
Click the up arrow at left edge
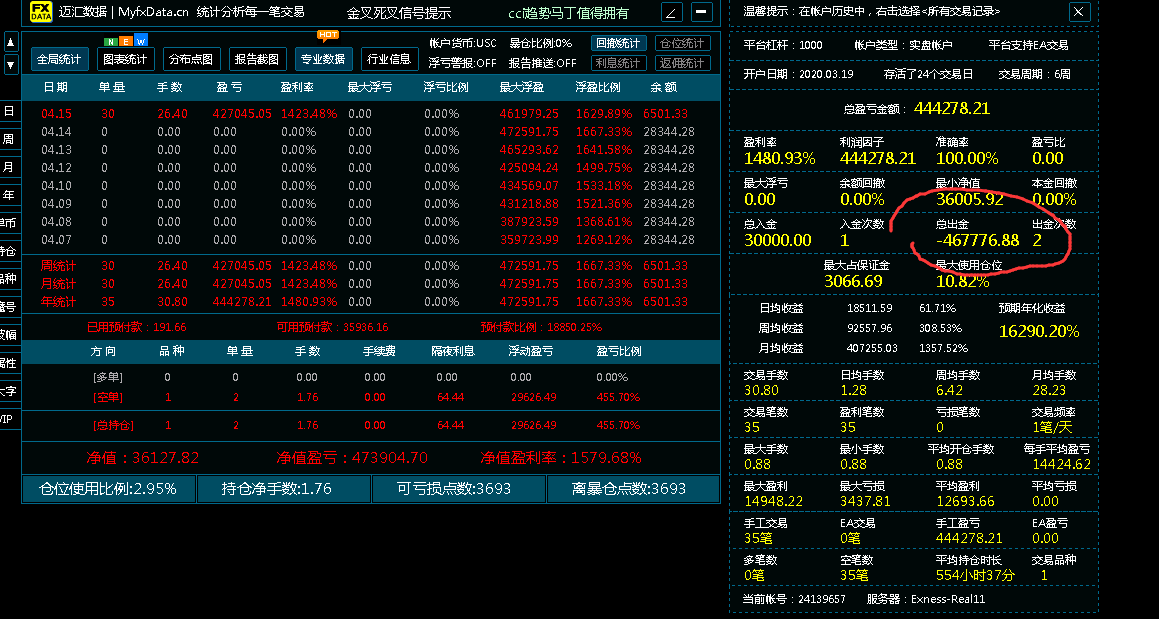point(10,42)
